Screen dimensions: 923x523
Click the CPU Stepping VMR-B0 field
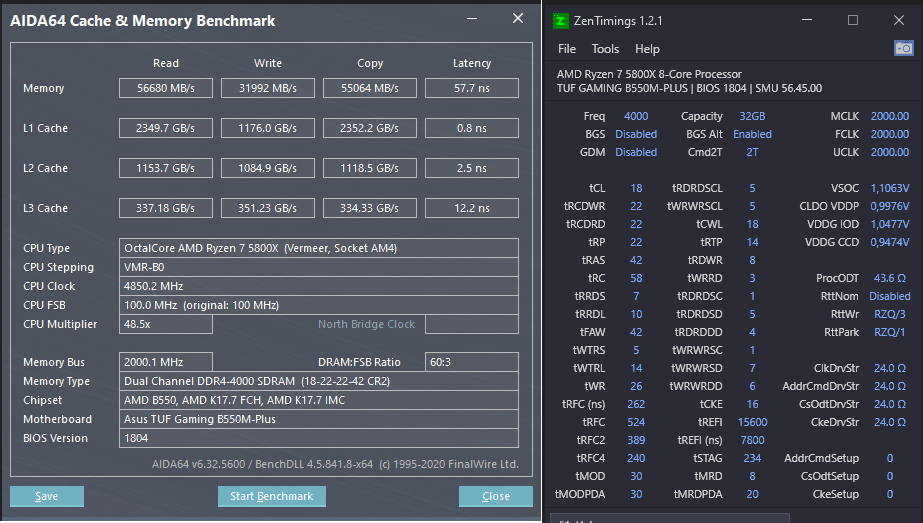[x=319, y=267]
